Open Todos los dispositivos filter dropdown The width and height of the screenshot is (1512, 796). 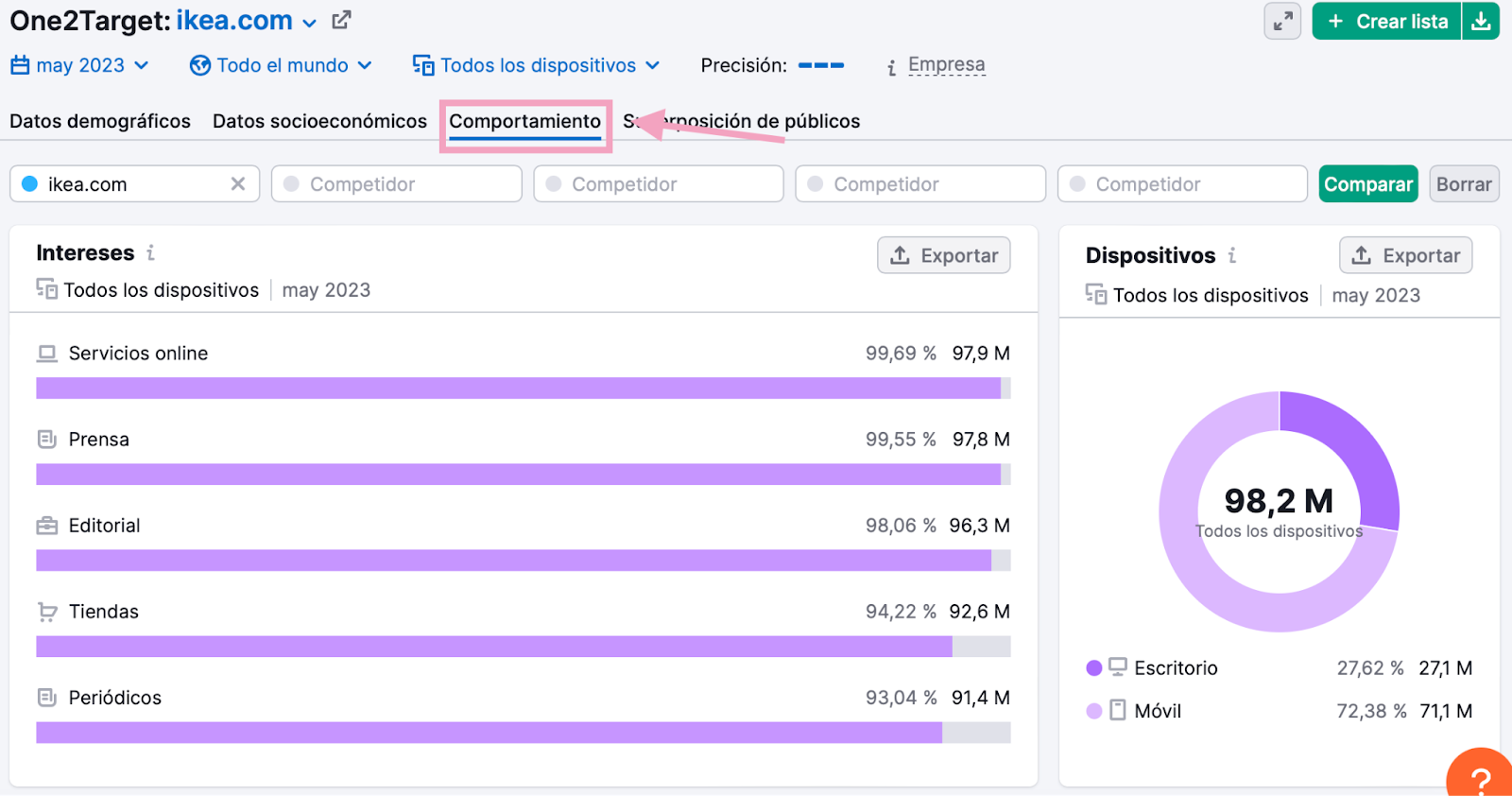pyautogui.click(x=537, y=65)
